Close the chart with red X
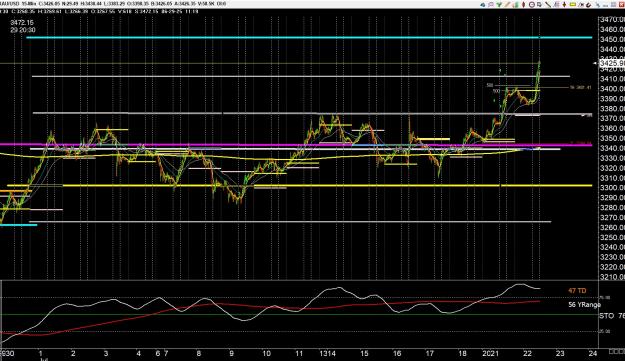Image resolution: width=625 pixels, height=361 pixels. pyautogui.click(x=621, y=5)
